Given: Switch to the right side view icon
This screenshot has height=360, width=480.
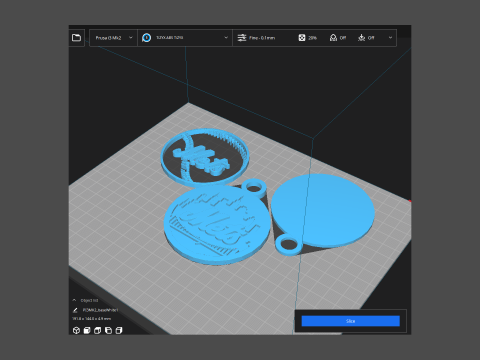Looking at the screenshot, I should (x=119, y=330).
